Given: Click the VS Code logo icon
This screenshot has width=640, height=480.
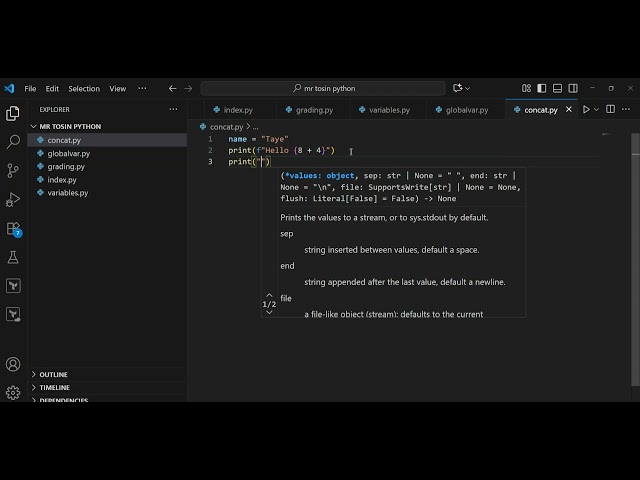Looking at the screenshot, I should [x=9, y=88].
